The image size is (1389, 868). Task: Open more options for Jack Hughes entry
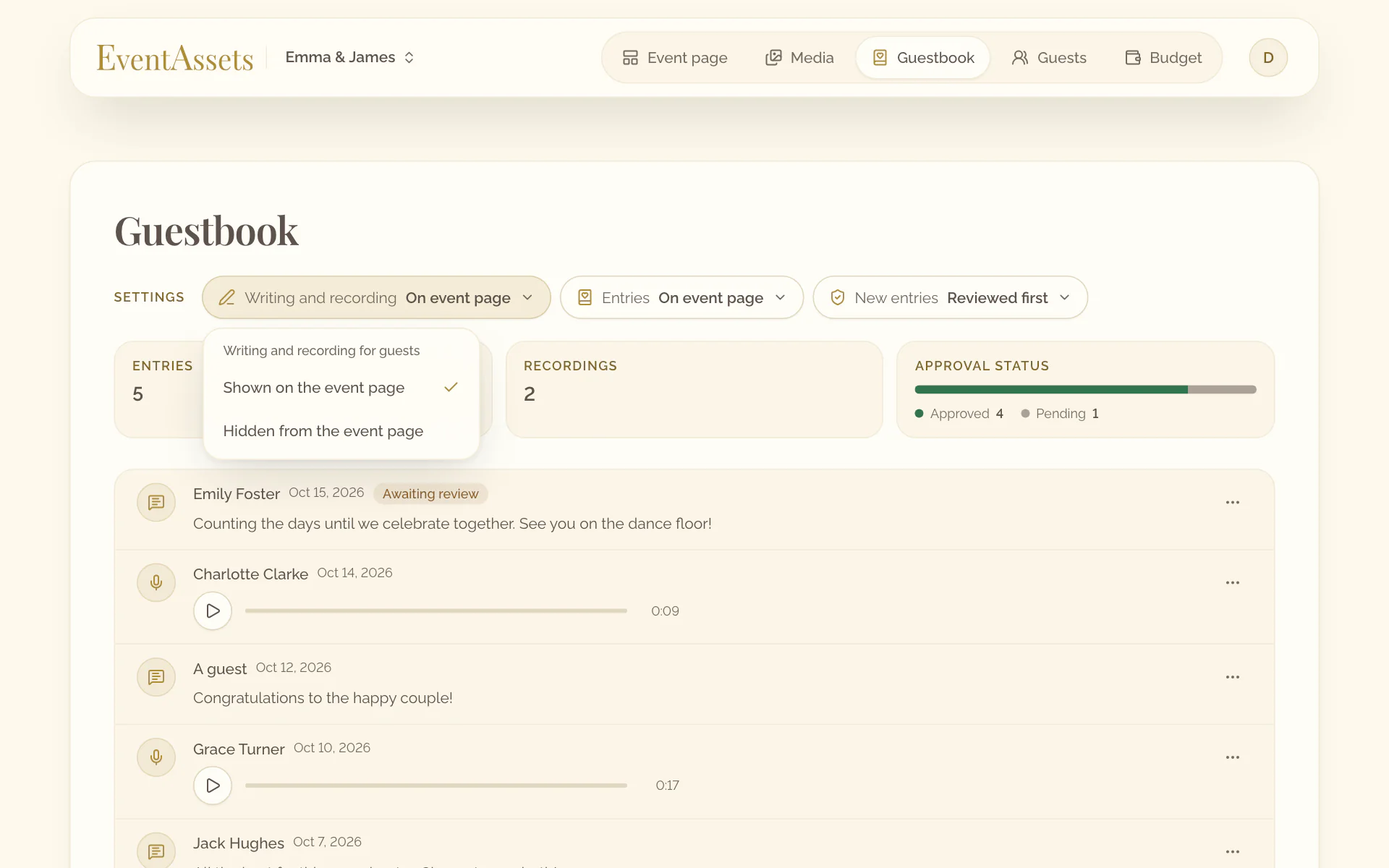[1233, 852]
